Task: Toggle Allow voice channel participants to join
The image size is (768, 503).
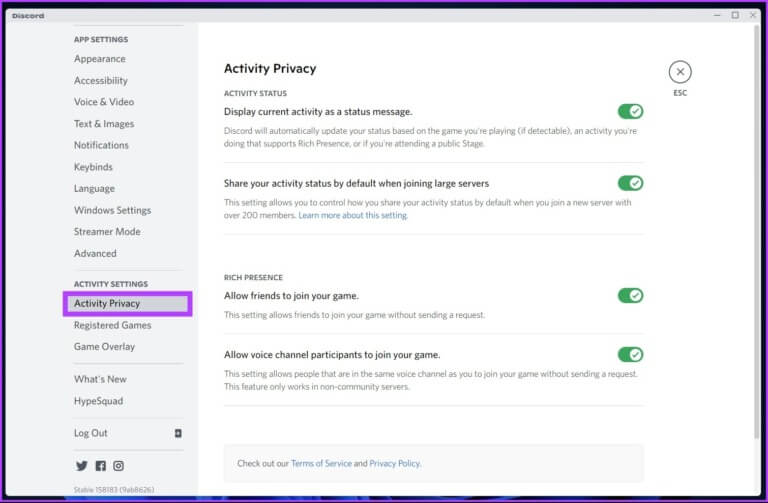Action: pos(630,354)
